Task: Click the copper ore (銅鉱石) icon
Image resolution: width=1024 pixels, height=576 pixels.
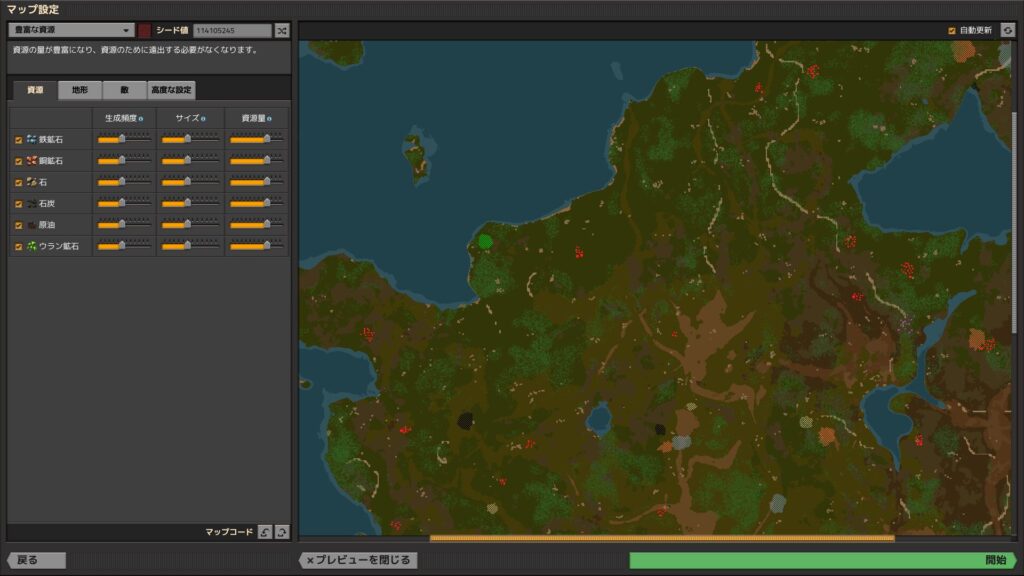Action: [x=31, y=161]
